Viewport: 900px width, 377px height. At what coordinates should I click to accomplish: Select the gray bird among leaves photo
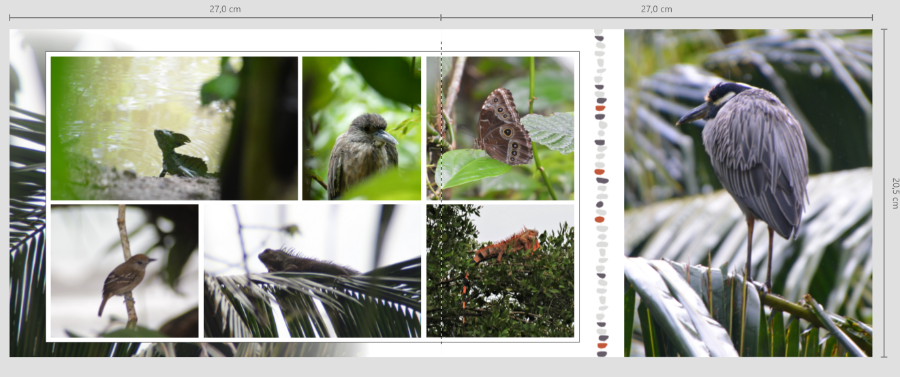pos(362,128)
